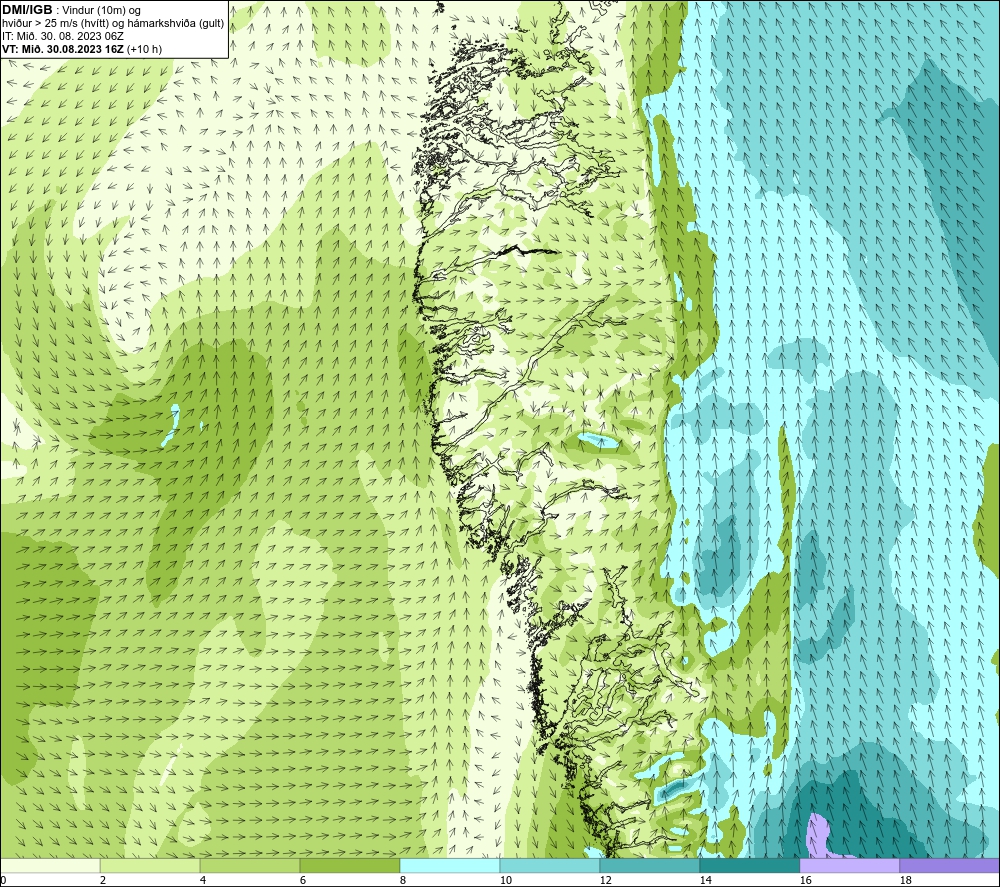
Task: Click the legend scale label '8'
Action: (403, 880)
